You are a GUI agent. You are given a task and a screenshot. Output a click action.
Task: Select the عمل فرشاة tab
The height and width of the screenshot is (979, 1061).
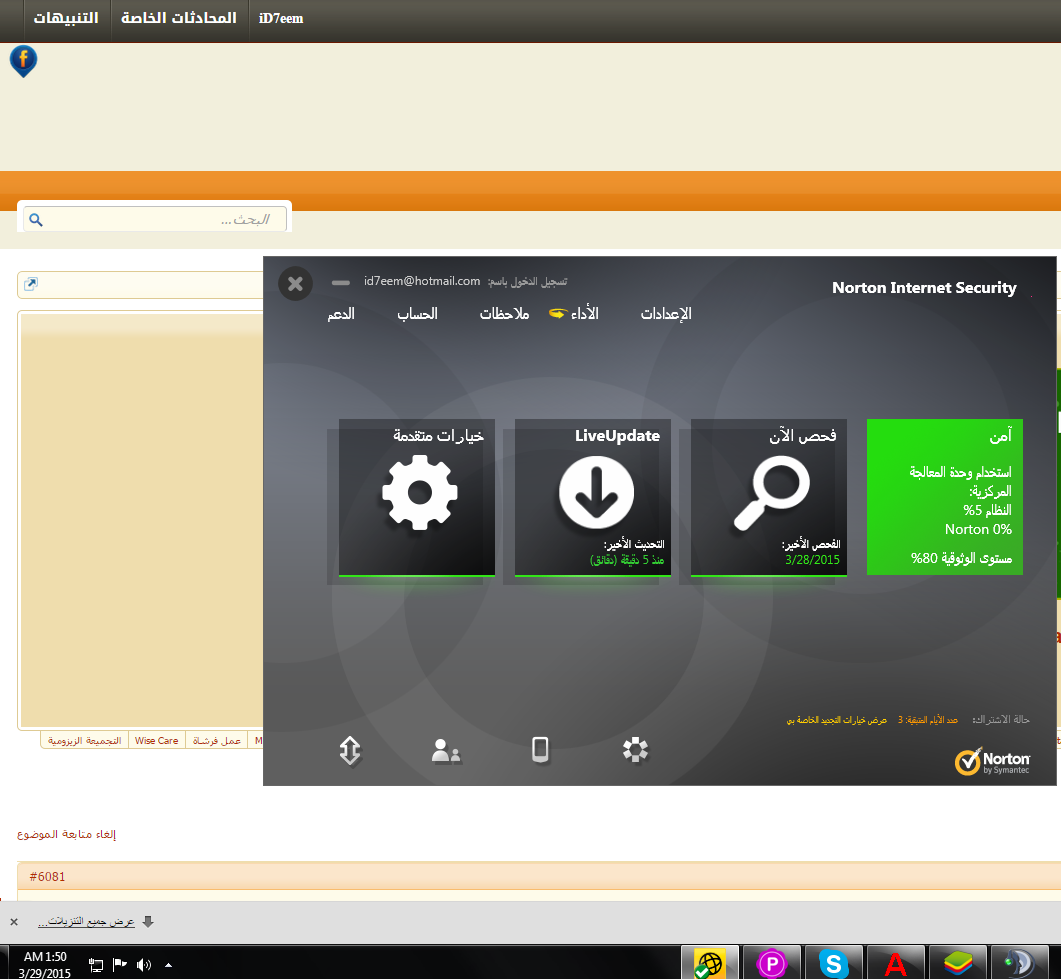[x=217, y=741]
